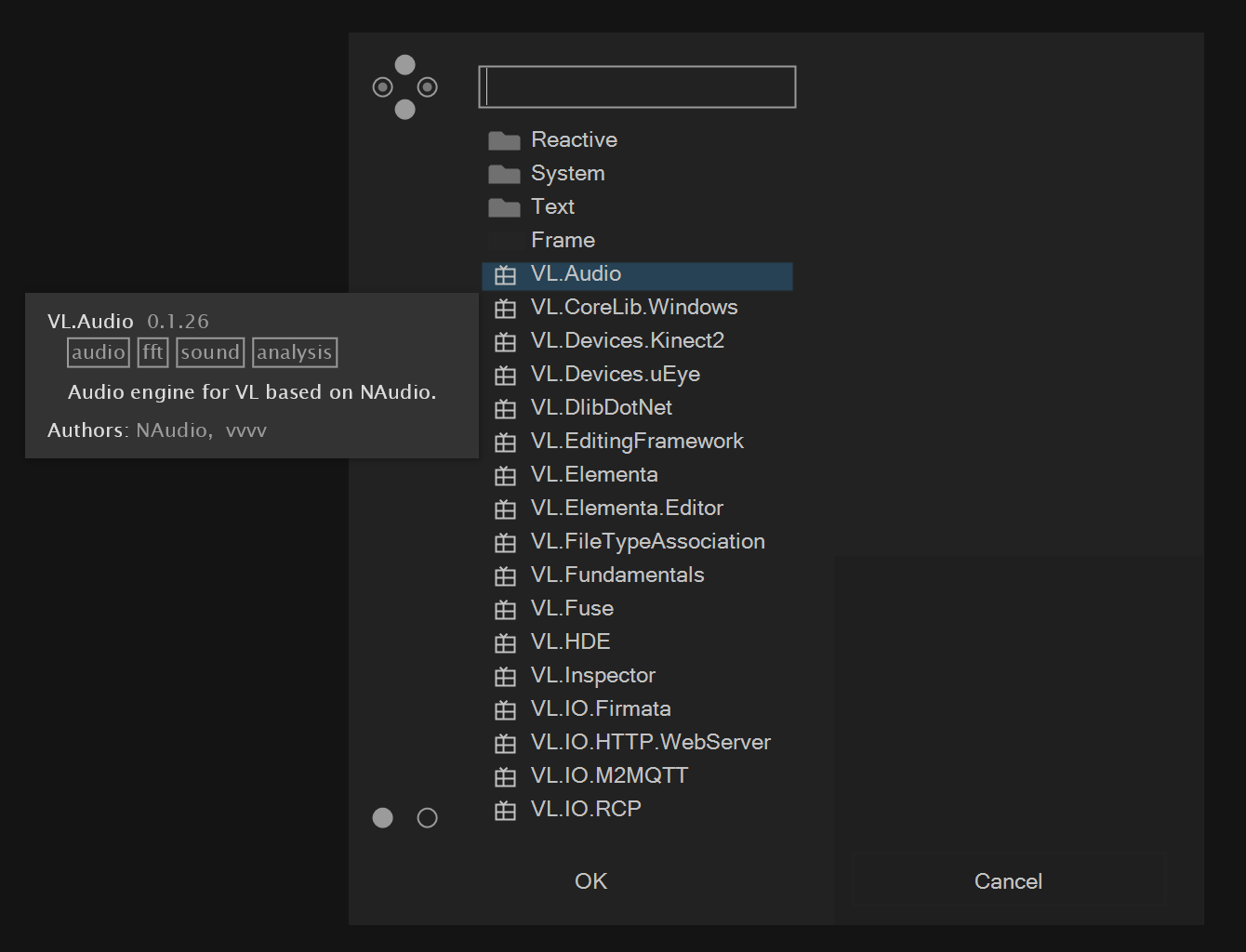Click the package icon next to VL.Inspector
The width and height of the screenshot is (1246, 952).
click(505, 677)
